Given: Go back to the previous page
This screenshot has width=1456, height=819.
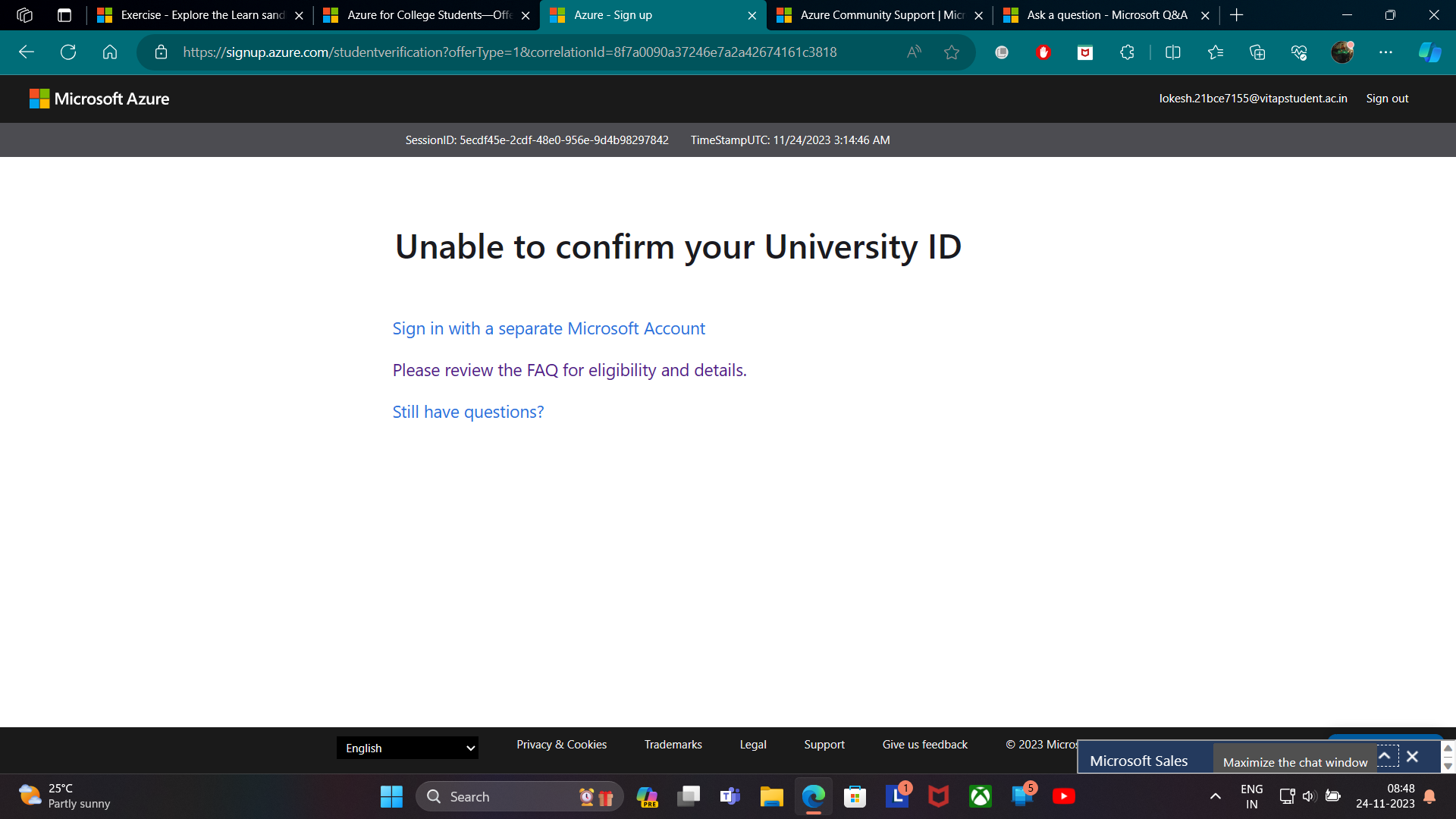Looking at the screenshot, I should click(27, 52).
